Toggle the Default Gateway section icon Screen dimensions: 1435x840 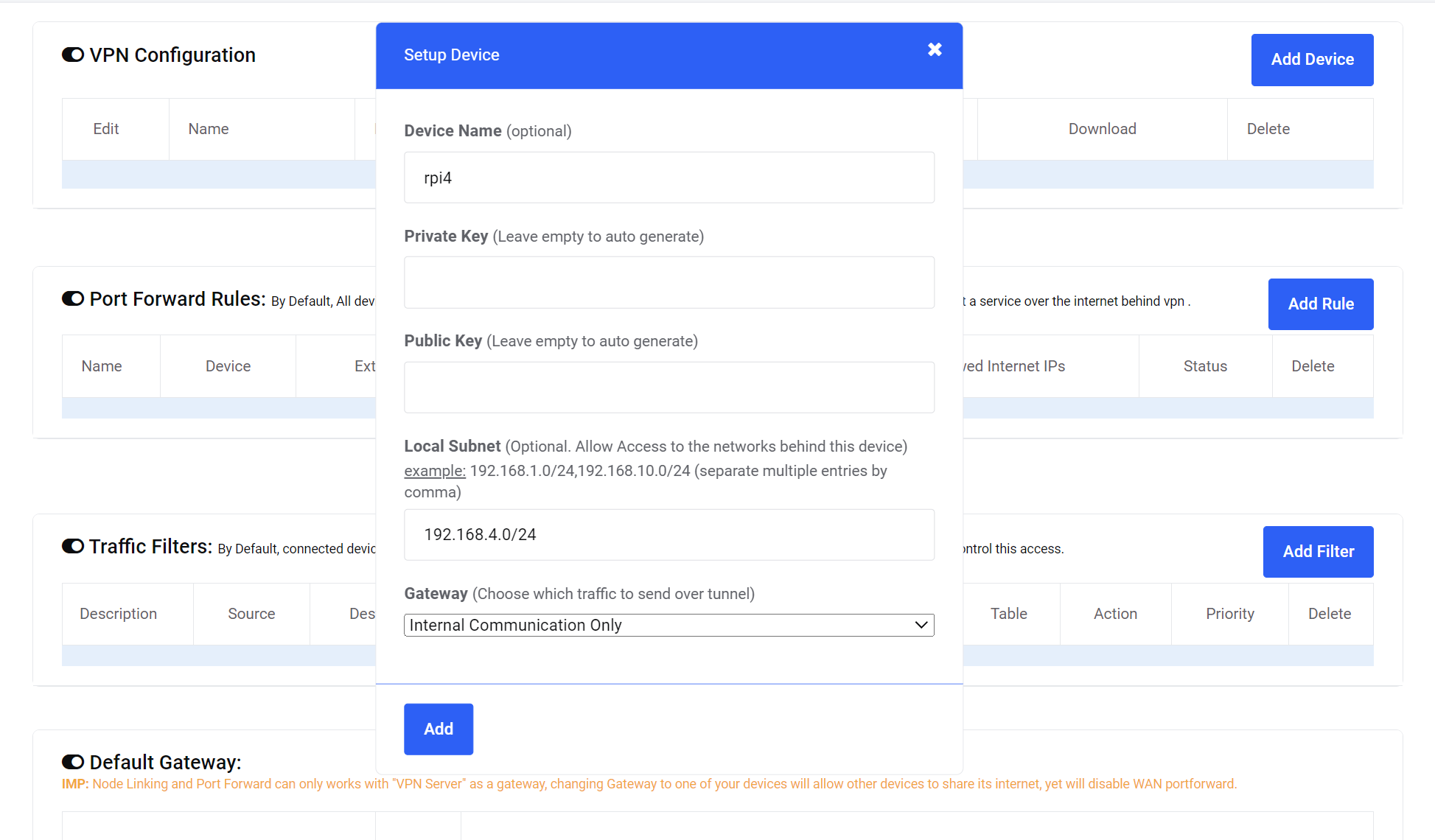click(x=73, y=762)
